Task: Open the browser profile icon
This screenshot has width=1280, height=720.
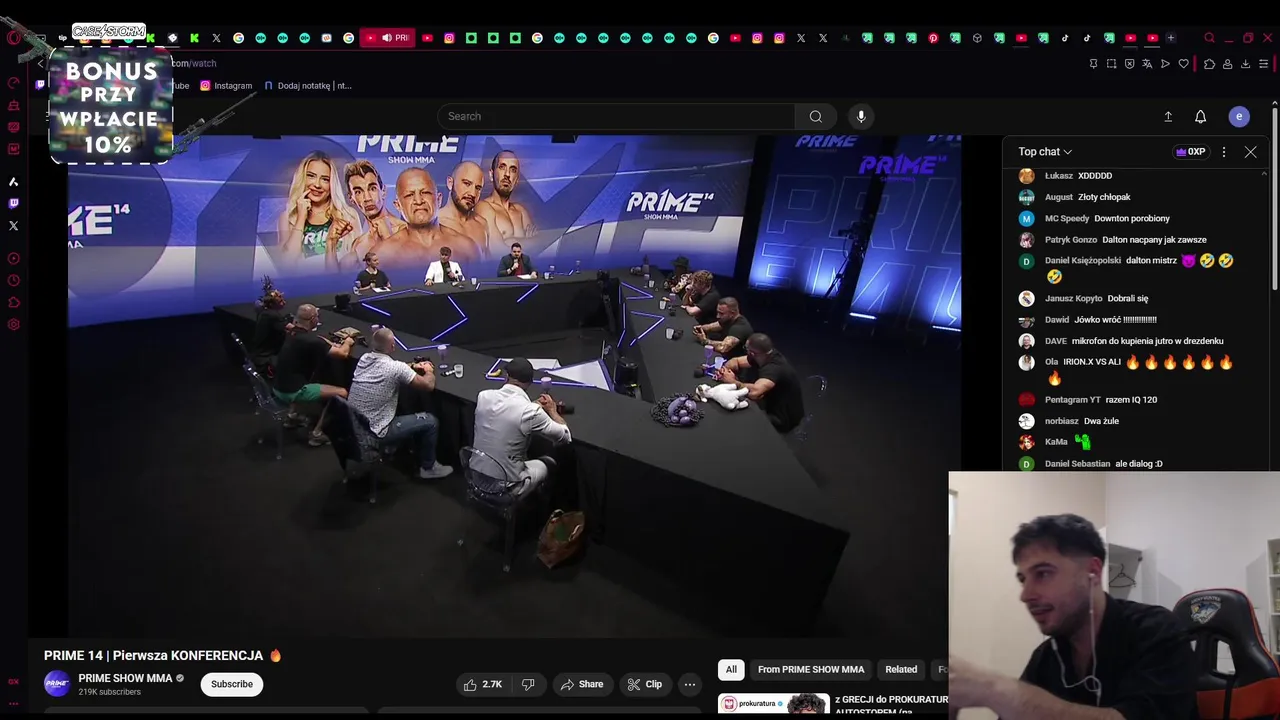Action: coord(1228,64)
